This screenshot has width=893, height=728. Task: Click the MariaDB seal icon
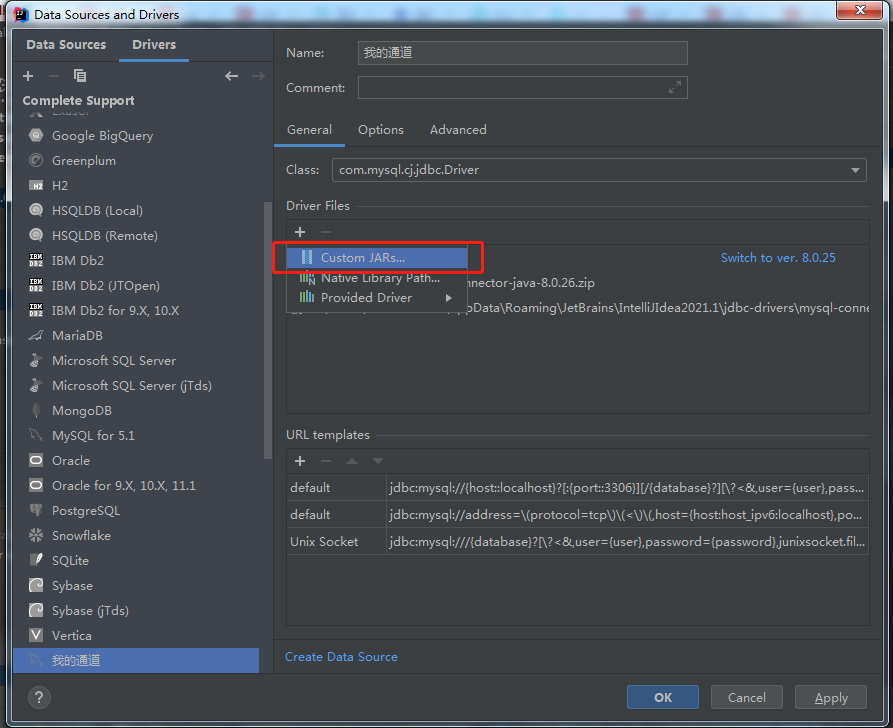click(x=36, y=336)
